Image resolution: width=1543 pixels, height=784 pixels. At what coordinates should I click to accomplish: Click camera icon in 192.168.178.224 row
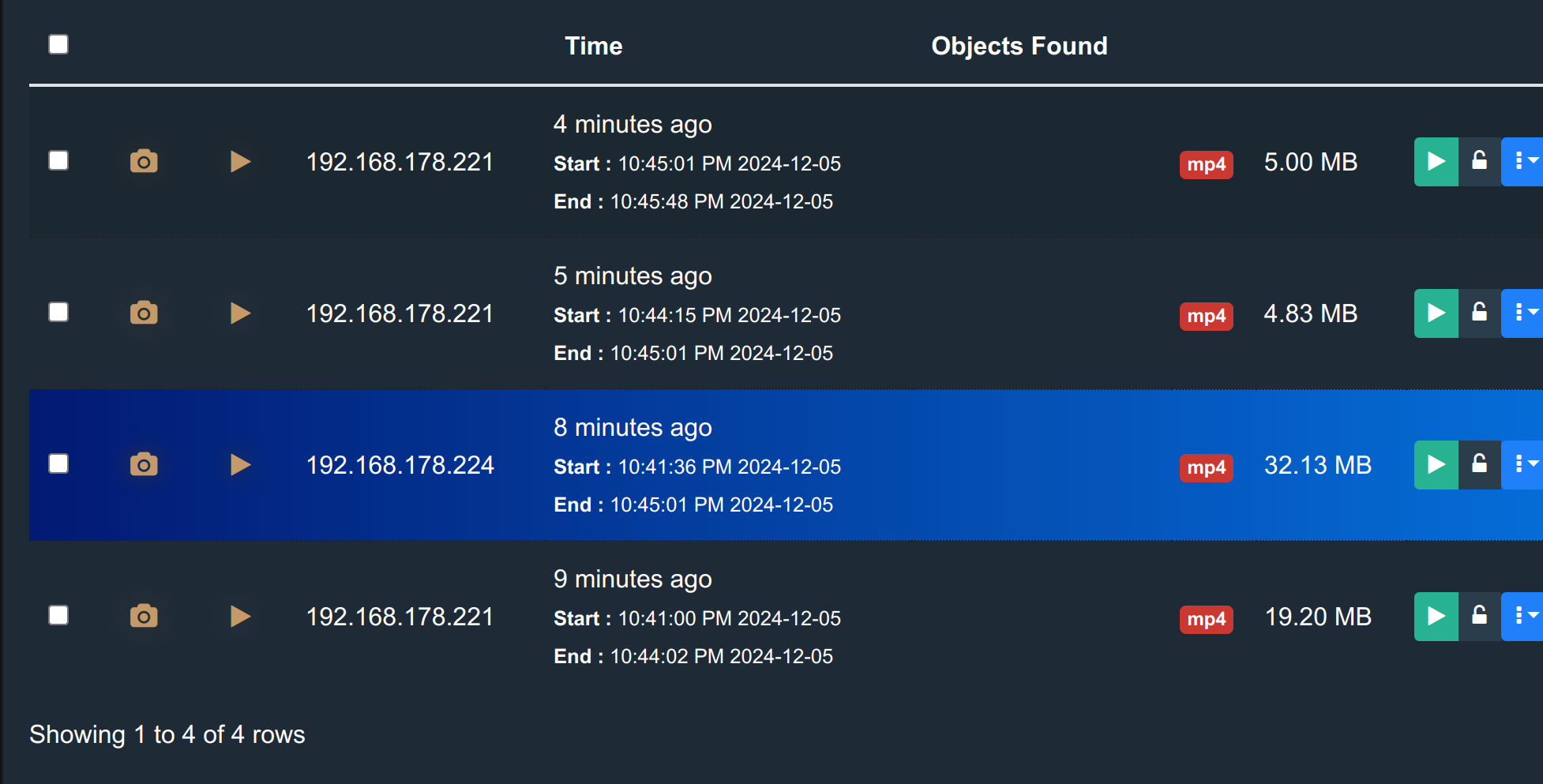pos(144,465)
